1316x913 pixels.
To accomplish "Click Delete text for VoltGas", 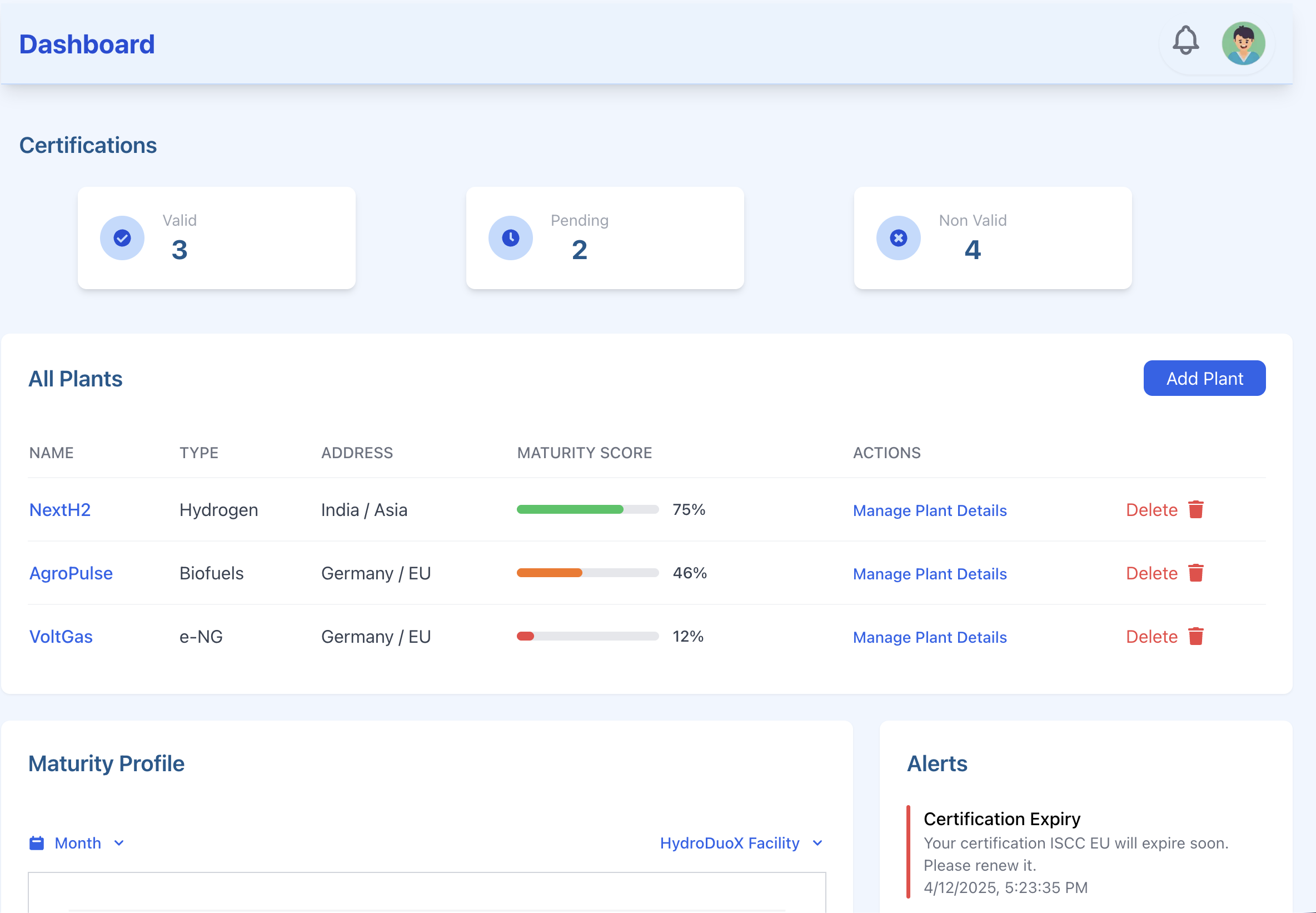I will pyautogui.click(x=1151, y=636).
